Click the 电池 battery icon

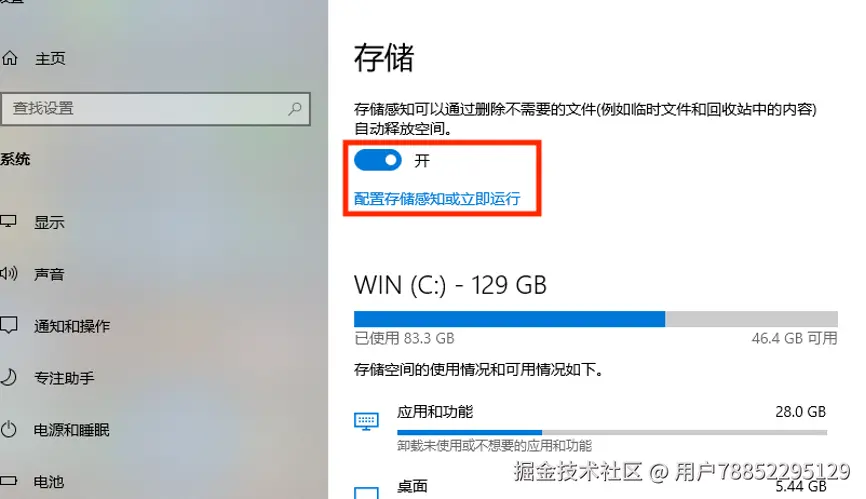click(8, 481)
